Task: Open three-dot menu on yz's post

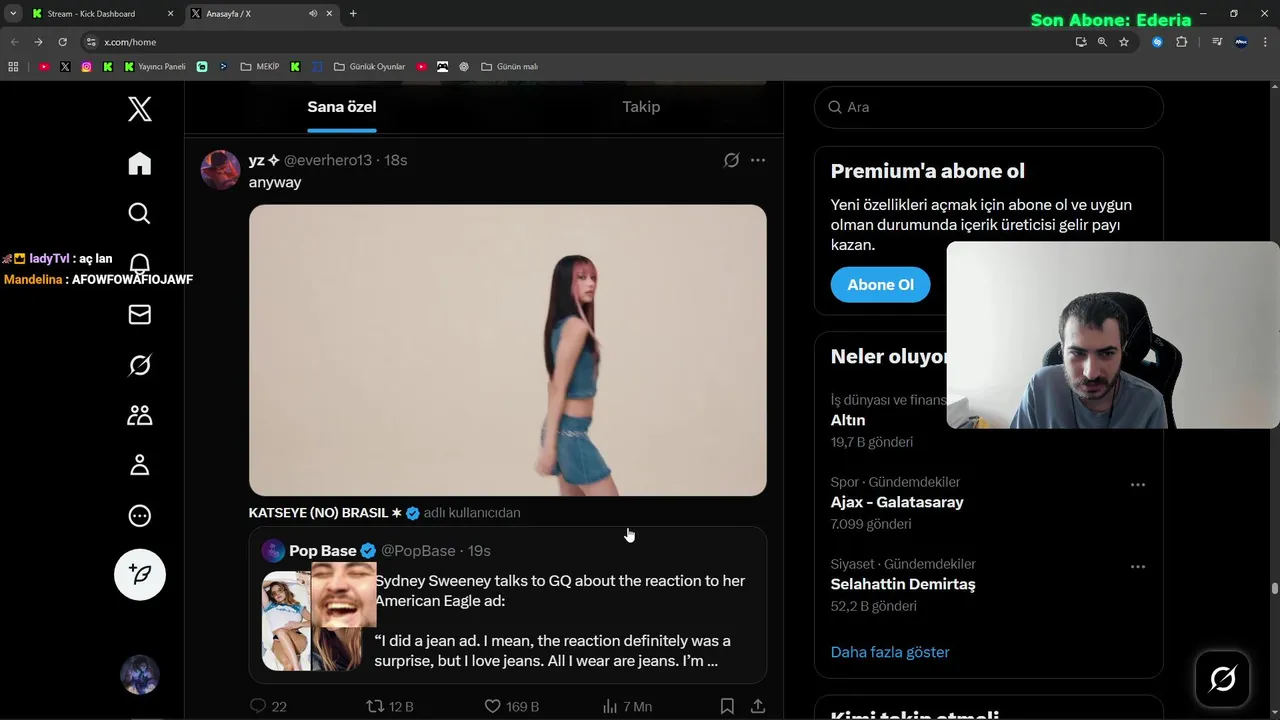Action: pyautogui.click(x=758, y=160)
